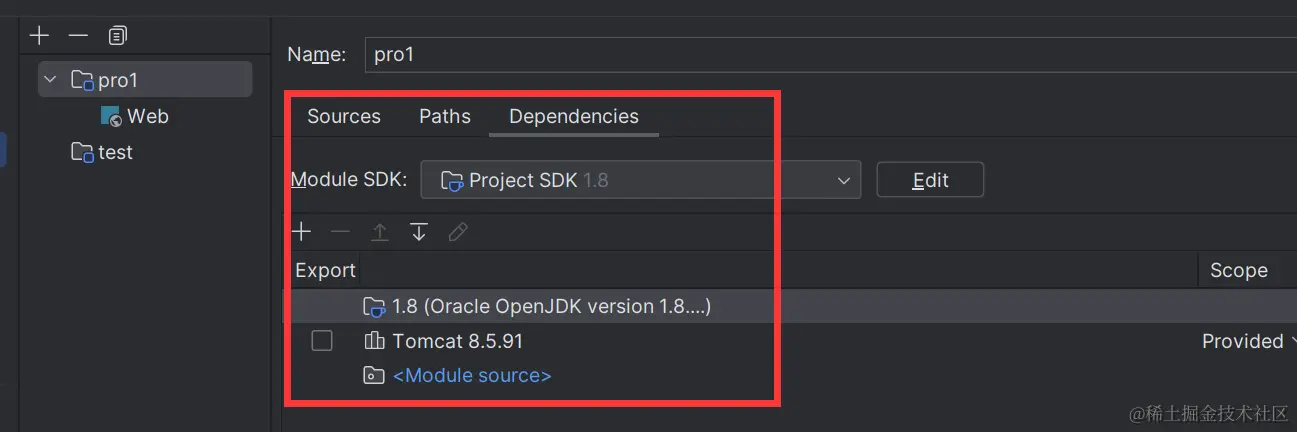The width and height of the screenshot is (1297, 432).
Task: Click the Name input field
Action: [x=830, y=54]
